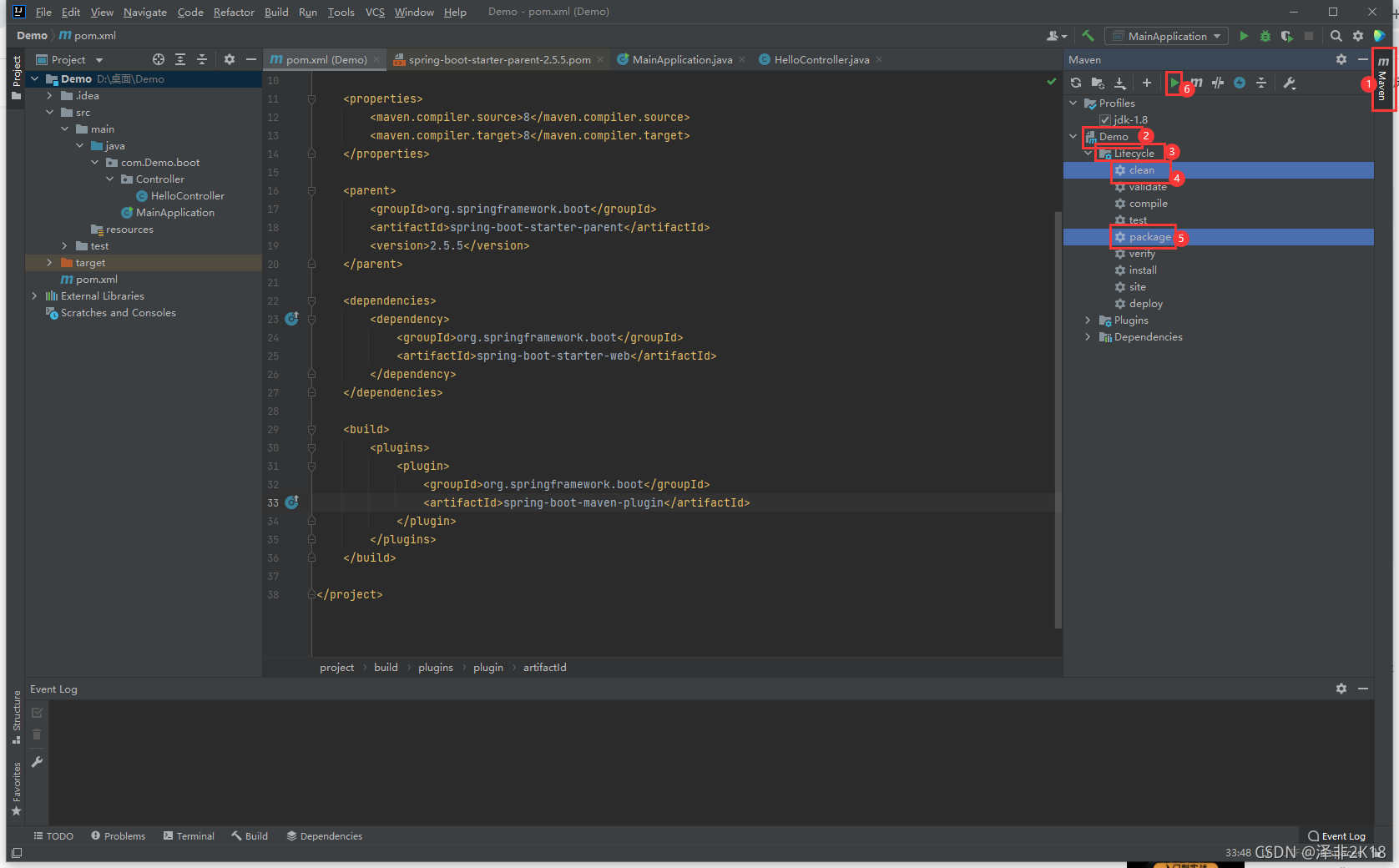Expand the Plugins node

1088,320
